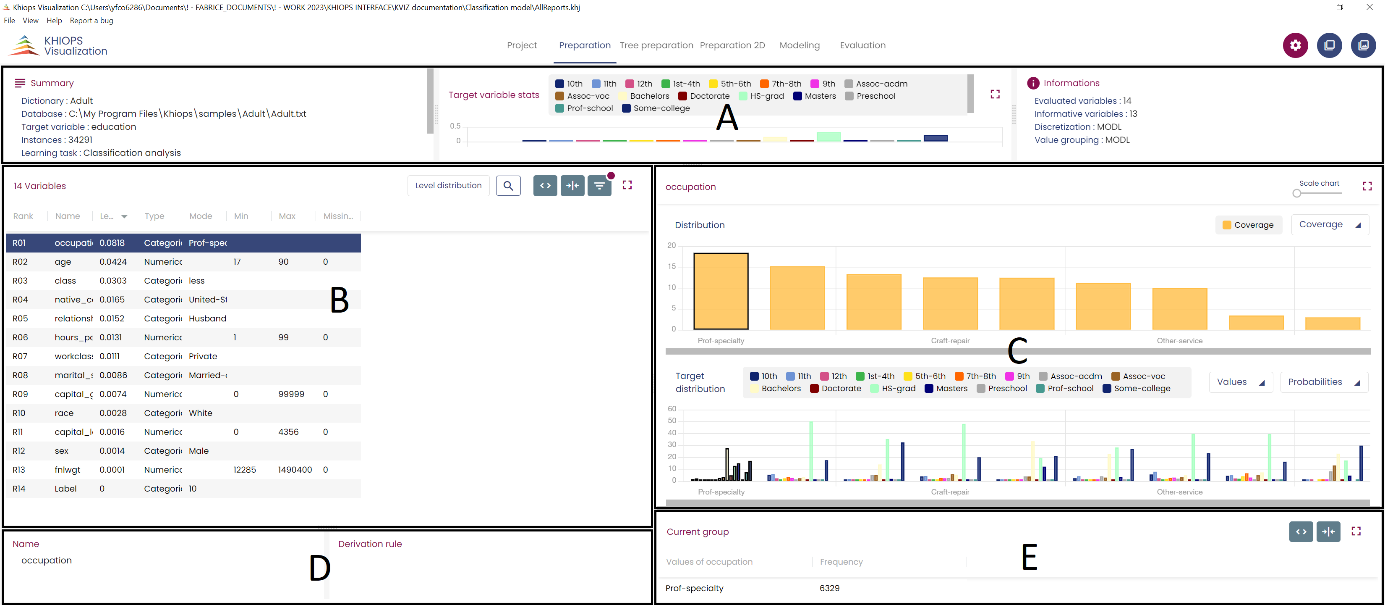This screenshot has width=1385, height=605.
Task: Fullscreen the Target variable stats chart
Action: click(995, 94)
